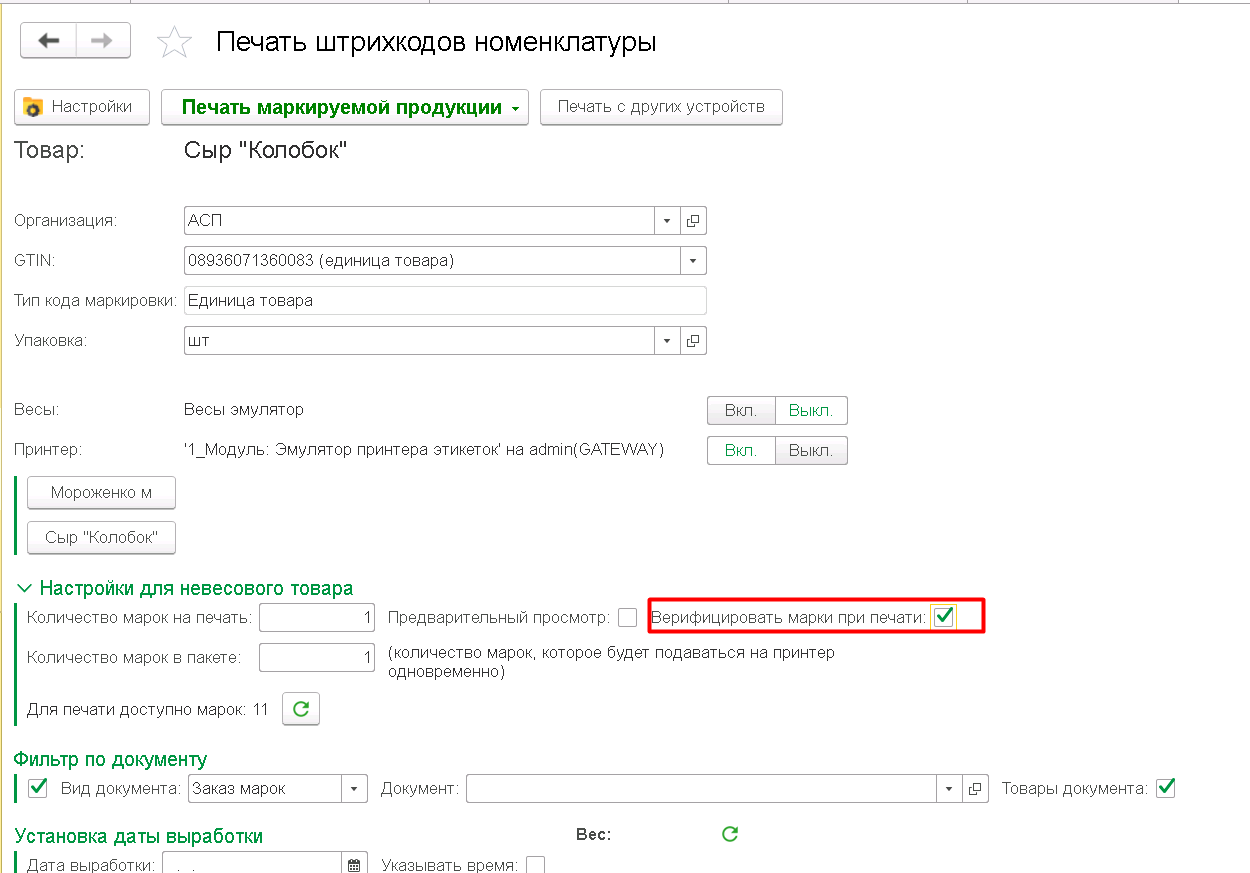1250x873 pixels.
Task: Open calendar for Дата выработки
Action: click(x=355, y=865)
